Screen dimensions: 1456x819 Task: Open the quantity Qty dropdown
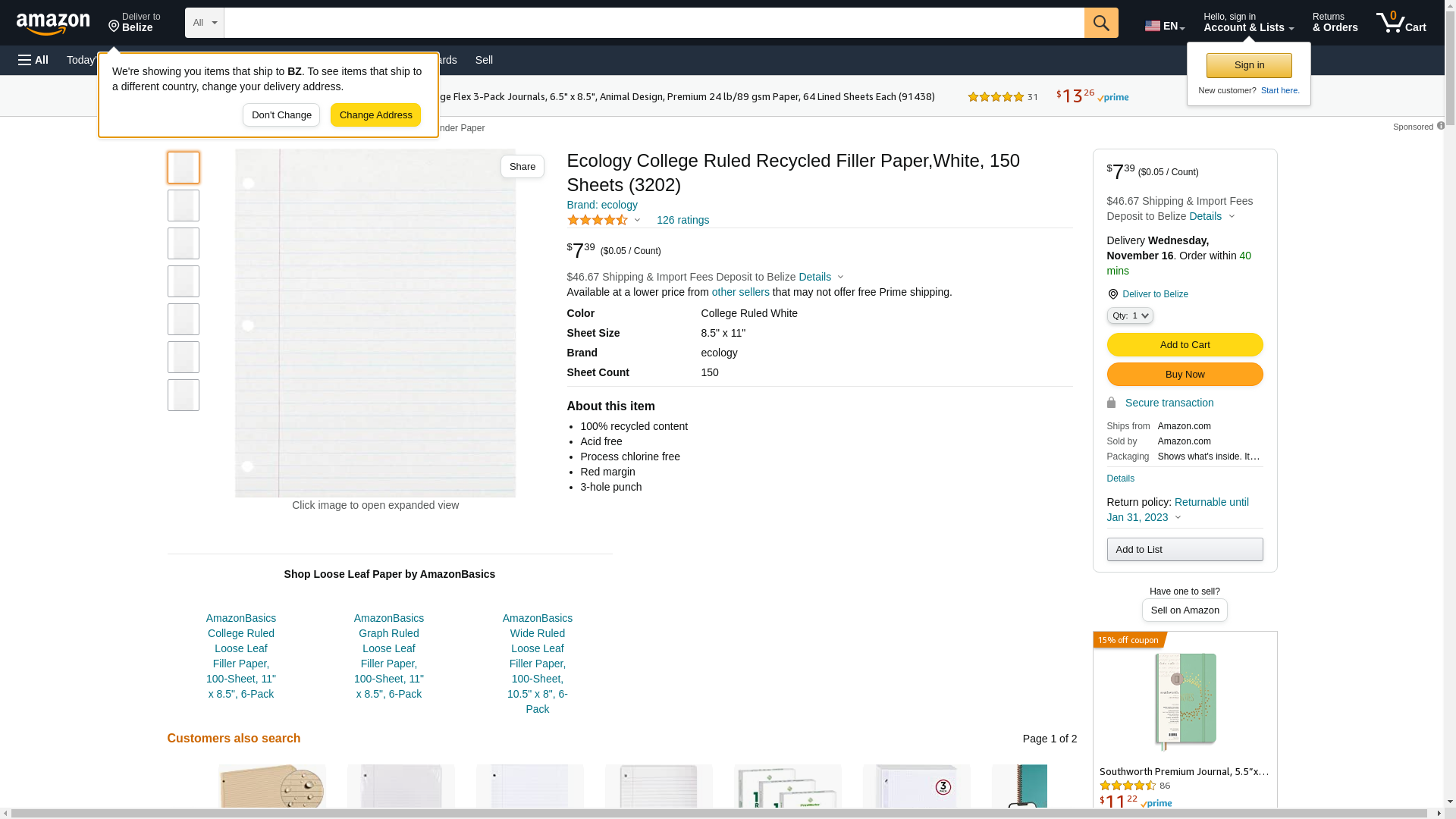[x=1129, y=315]
